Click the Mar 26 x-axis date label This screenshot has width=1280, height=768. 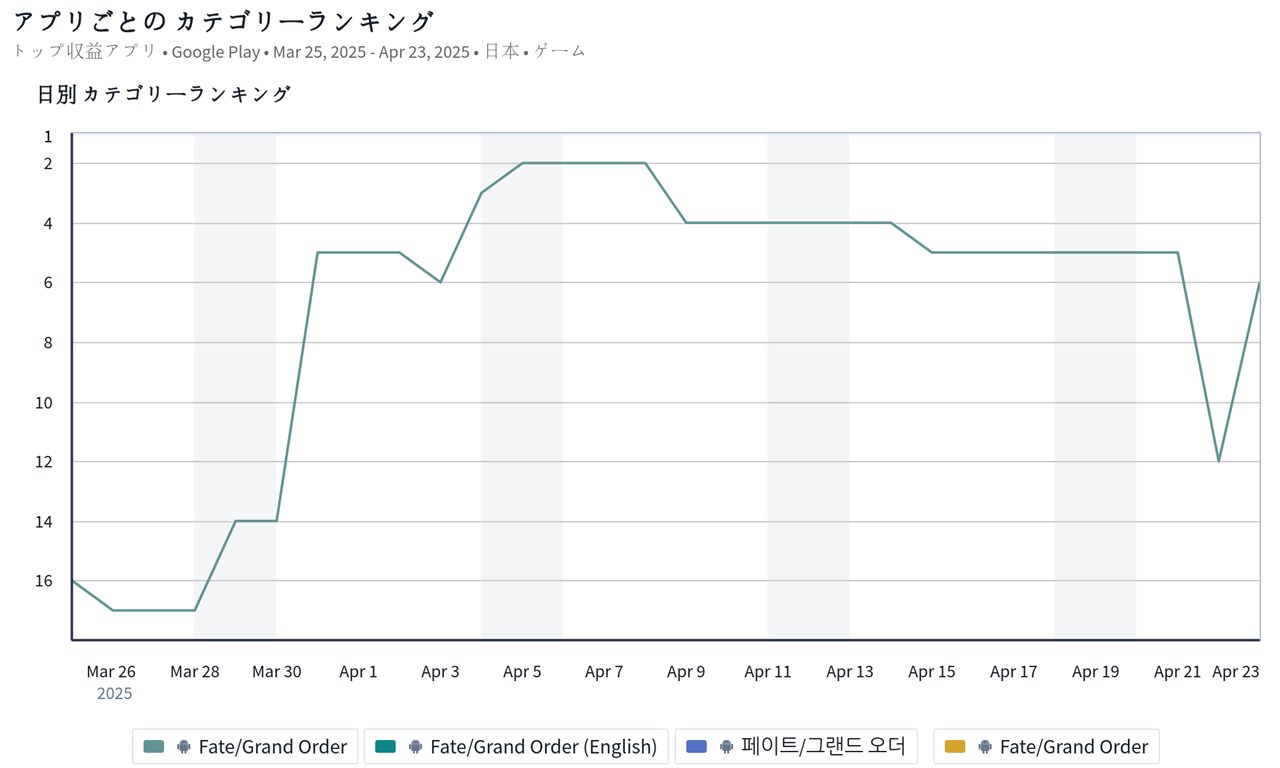pos(111,672)
